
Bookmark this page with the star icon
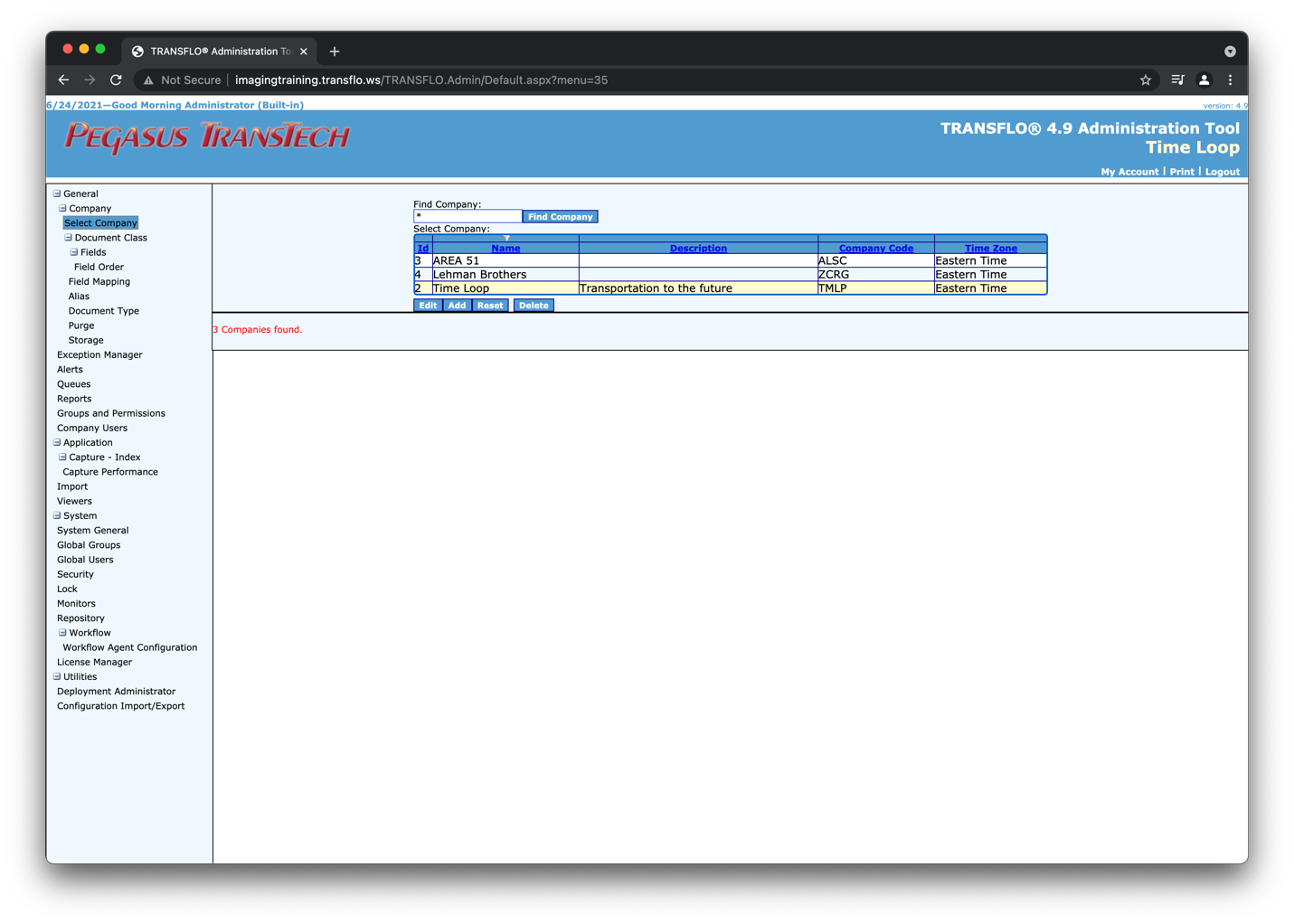pyautogui.click(x=1146, y=80)
